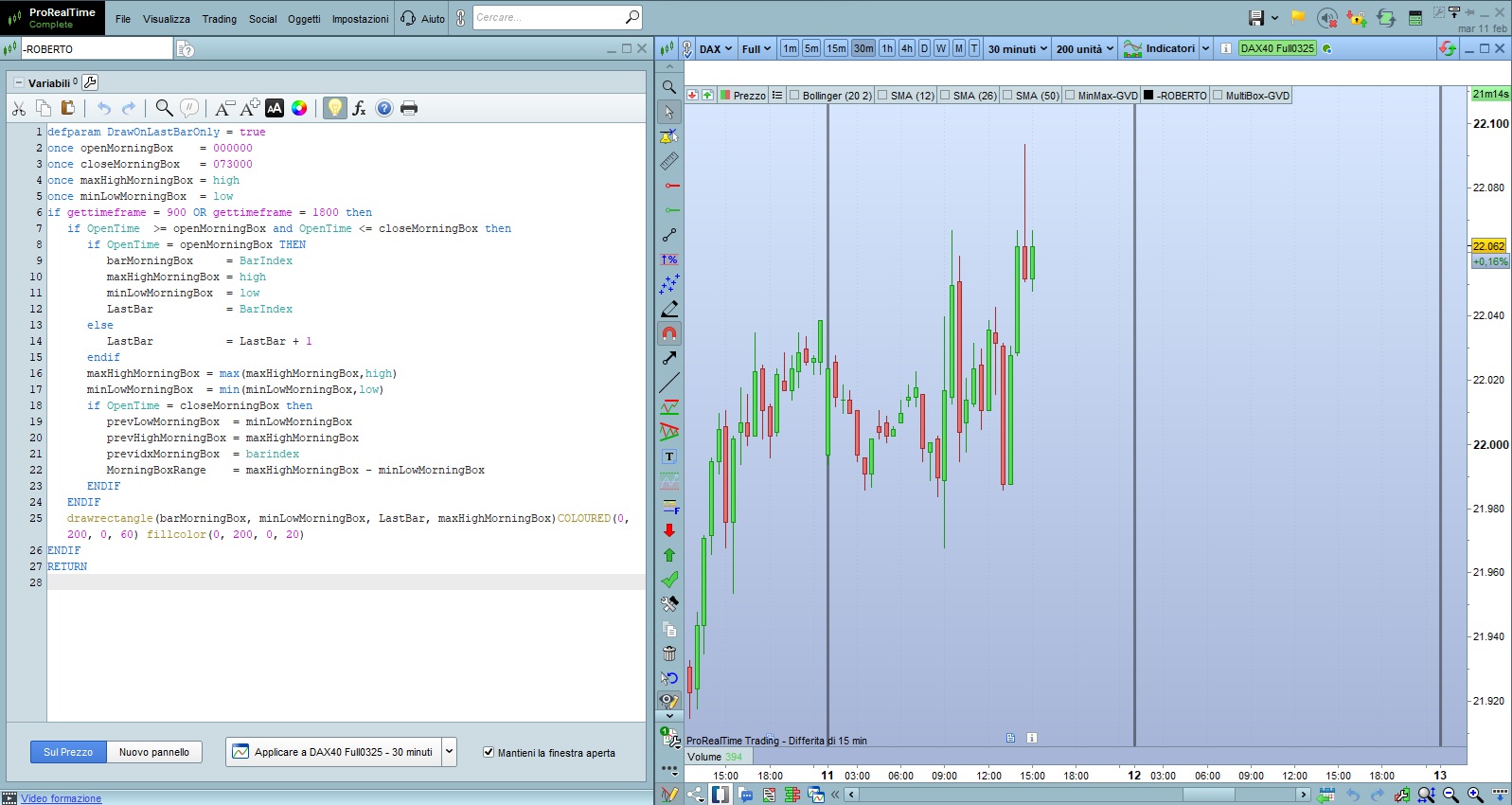Zoom out on the chart time axis
This screenshot has width=1512, height=805.
point(1450,795)
